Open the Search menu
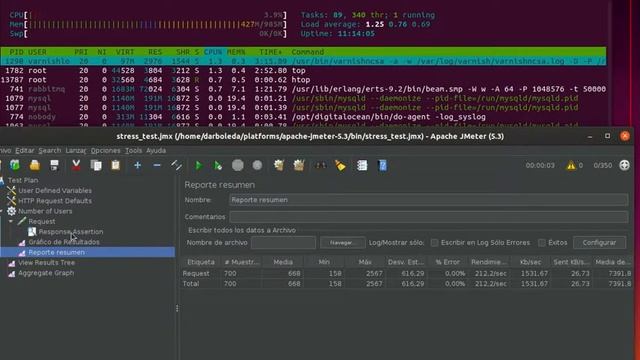The height and width of the screenshot is (360, 640). click(x=49, y=151)
